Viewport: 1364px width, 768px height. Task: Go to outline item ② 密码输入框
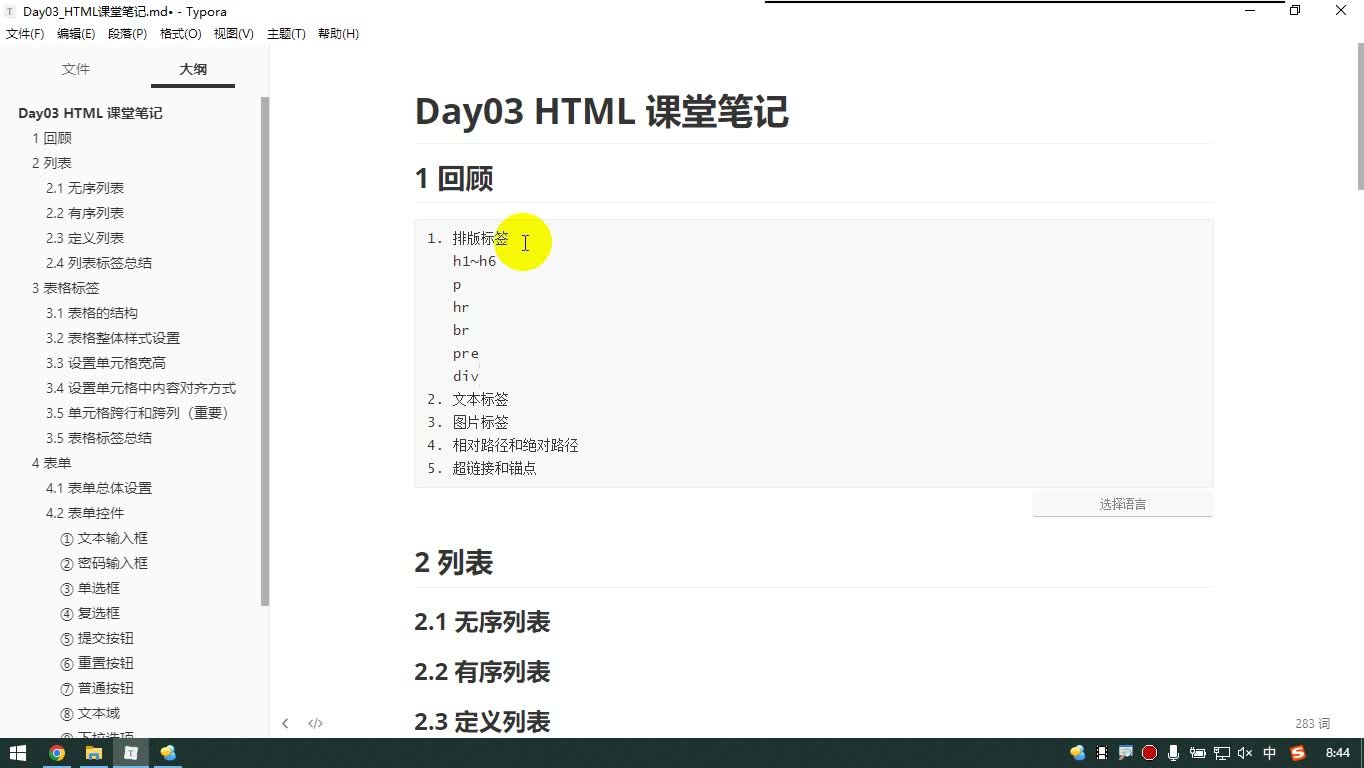(104, 563)
